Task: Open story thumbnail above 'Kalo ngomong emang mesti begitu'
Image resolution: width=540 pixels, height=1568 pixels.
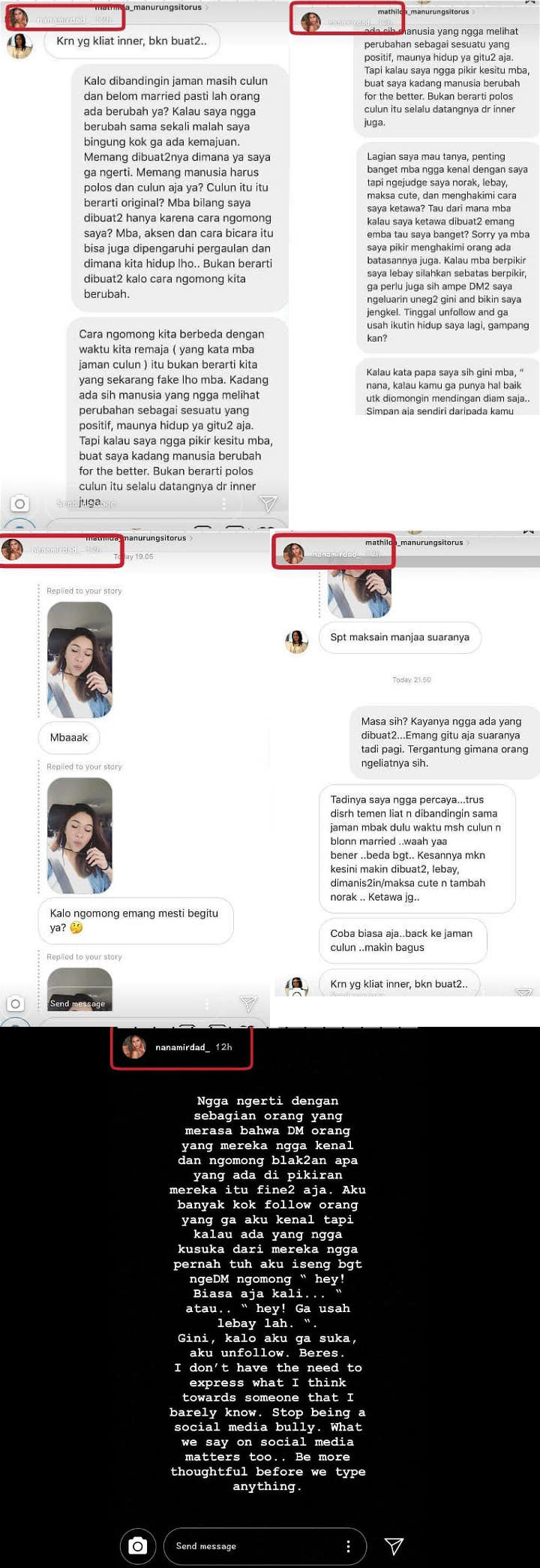Action: 79,835
